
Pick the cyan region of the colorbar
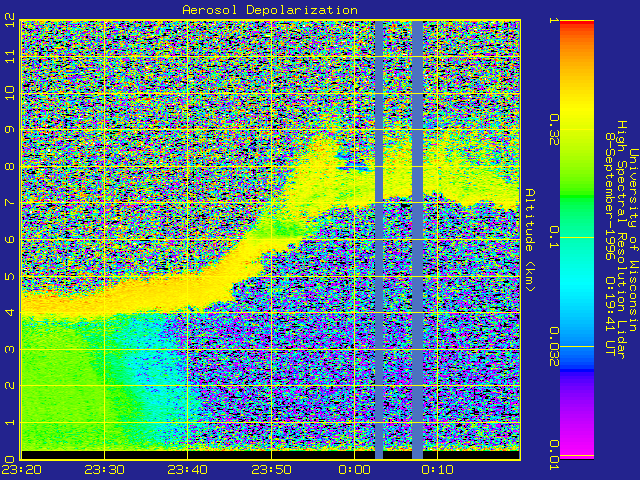tap(577, 282)
